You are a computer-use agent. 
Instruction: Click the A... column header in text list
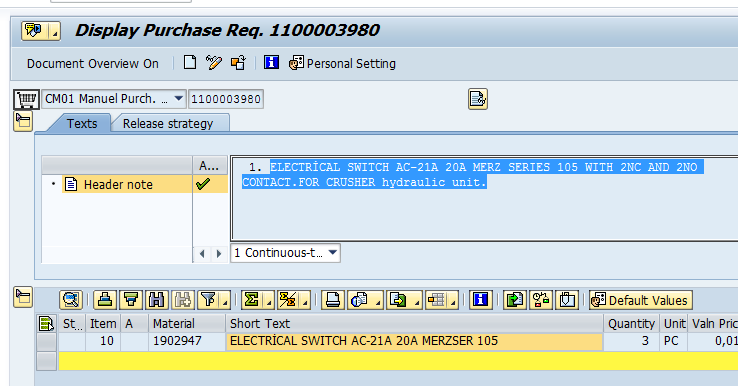(209, 166)
